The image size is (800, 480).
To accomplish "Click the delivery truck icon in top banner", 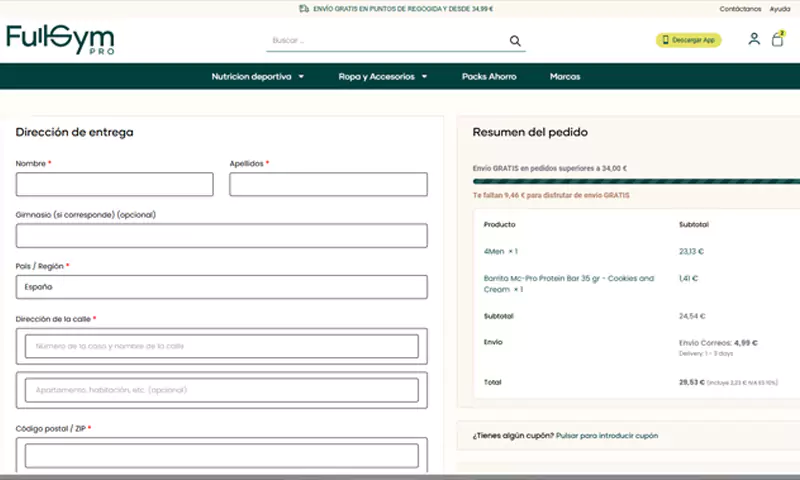I will (x=304, y=9).
